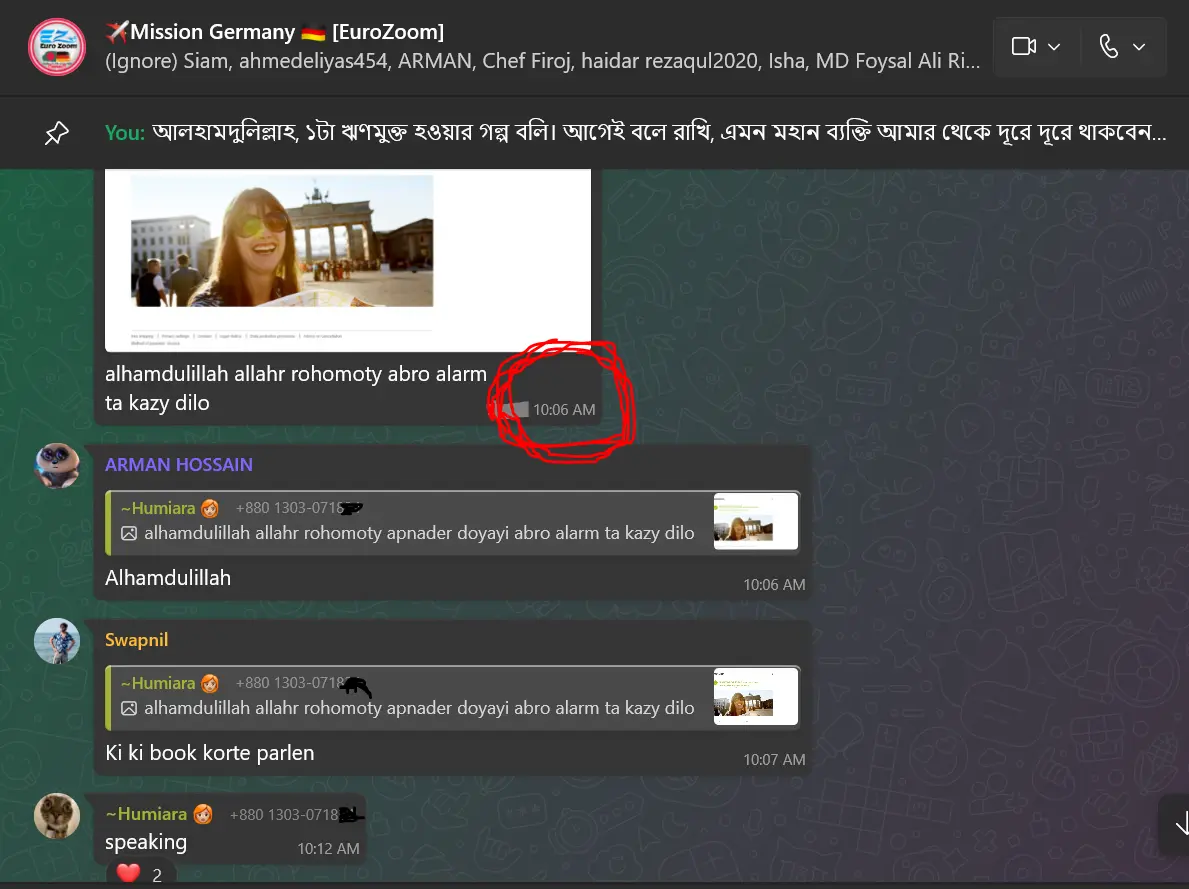The height and width of the screenshot is (889, 1189).
Task: Click image icon in Swapnil's quoted reply
Action: [129, 708]
